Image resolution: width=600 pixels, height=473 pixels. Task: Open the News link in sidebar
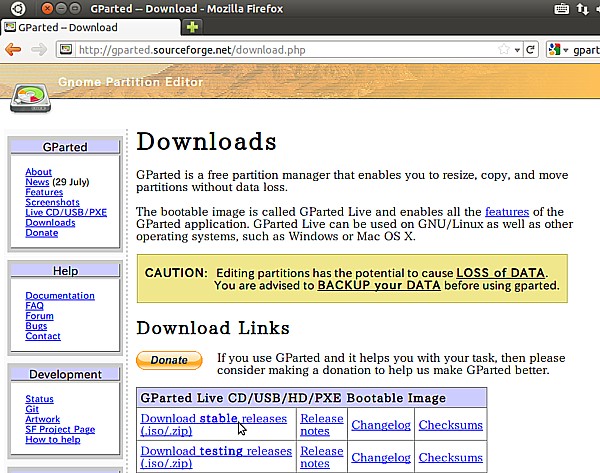coord(37,182)
